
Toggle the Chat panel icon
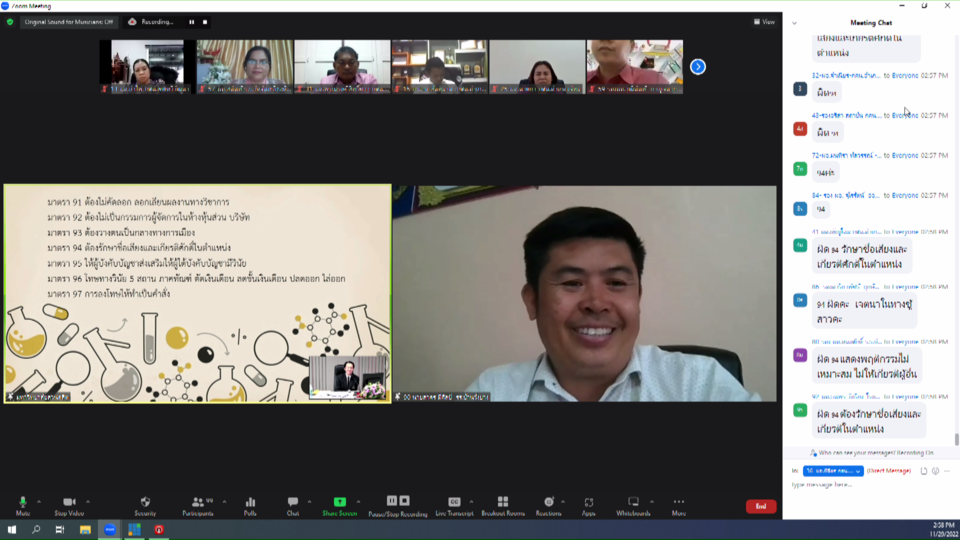click(x=293, y=506)
